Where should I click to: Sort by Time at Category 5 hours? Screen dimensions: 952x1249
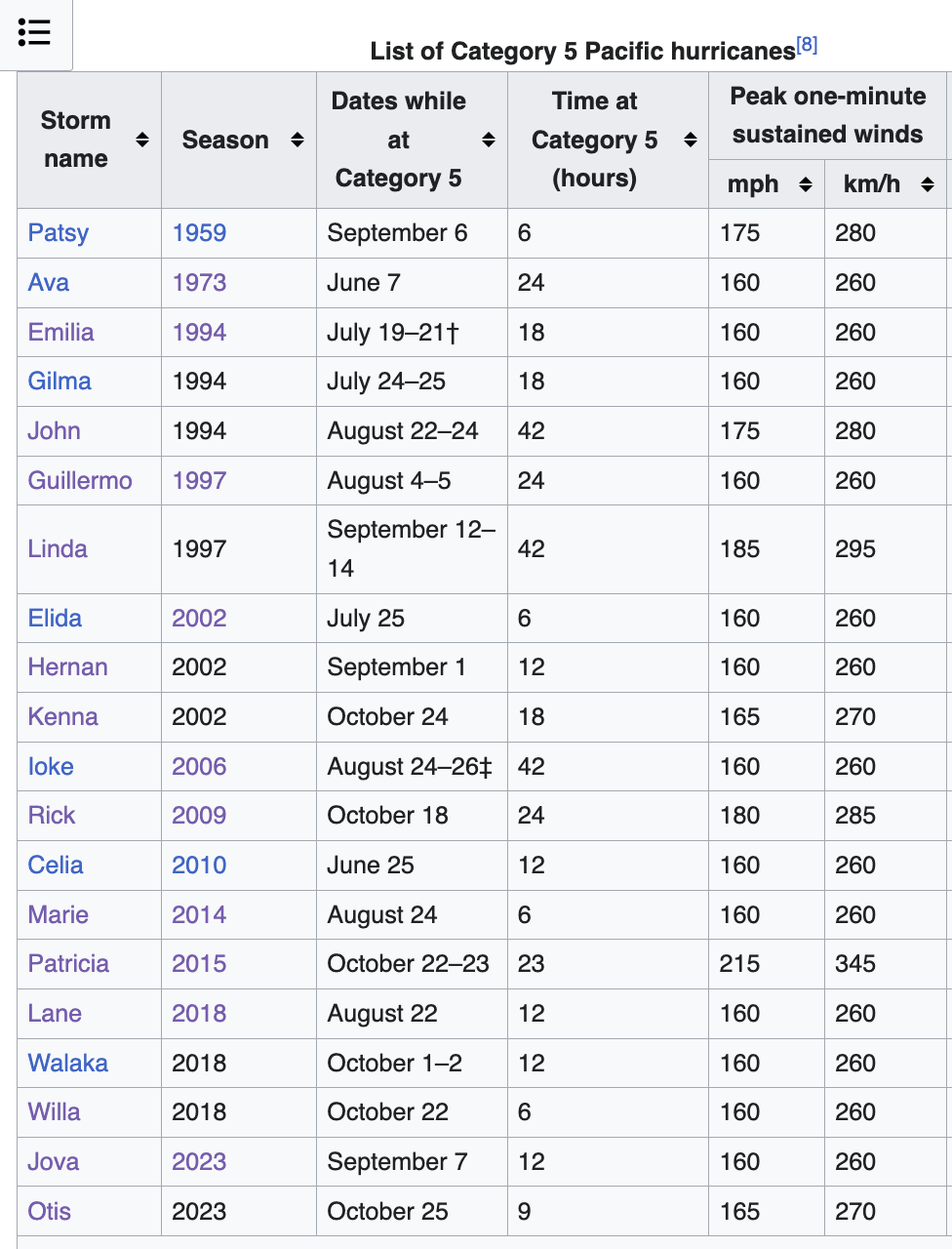[x=690, y=140]
